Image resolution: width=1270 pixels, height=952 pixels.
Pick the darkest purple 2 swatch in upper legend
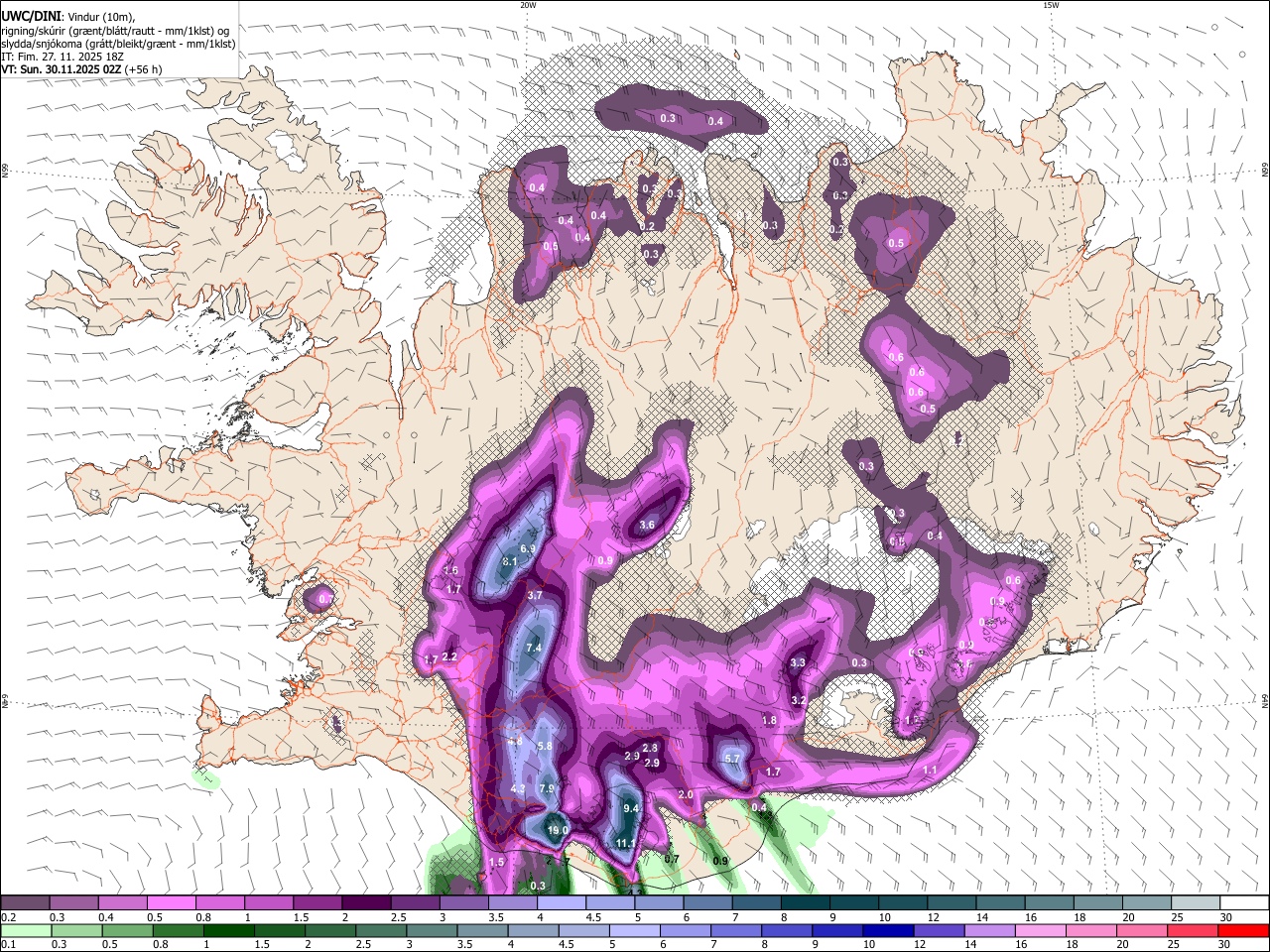coord(366,903)
